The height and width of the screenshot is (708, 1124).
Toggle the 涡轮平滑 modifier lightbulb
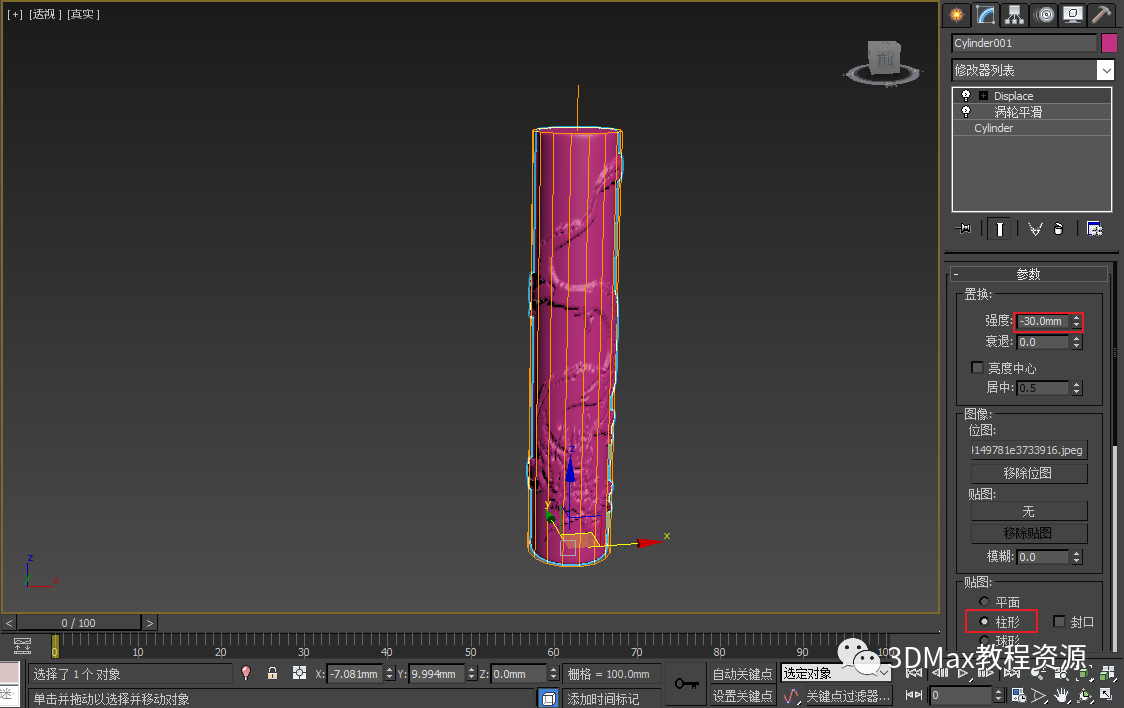click(966, 112)
